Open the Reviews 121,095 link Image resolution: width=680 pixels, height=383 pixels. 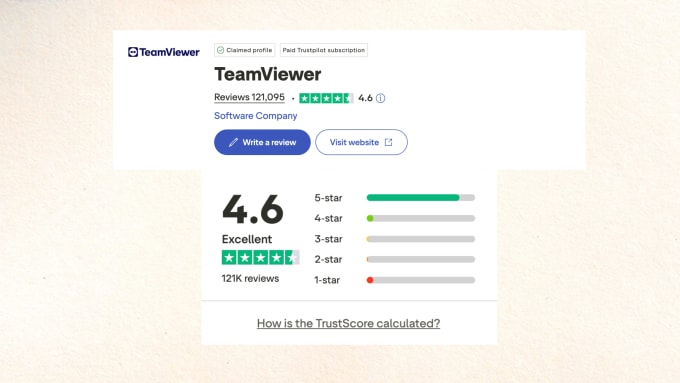point(249,97)
